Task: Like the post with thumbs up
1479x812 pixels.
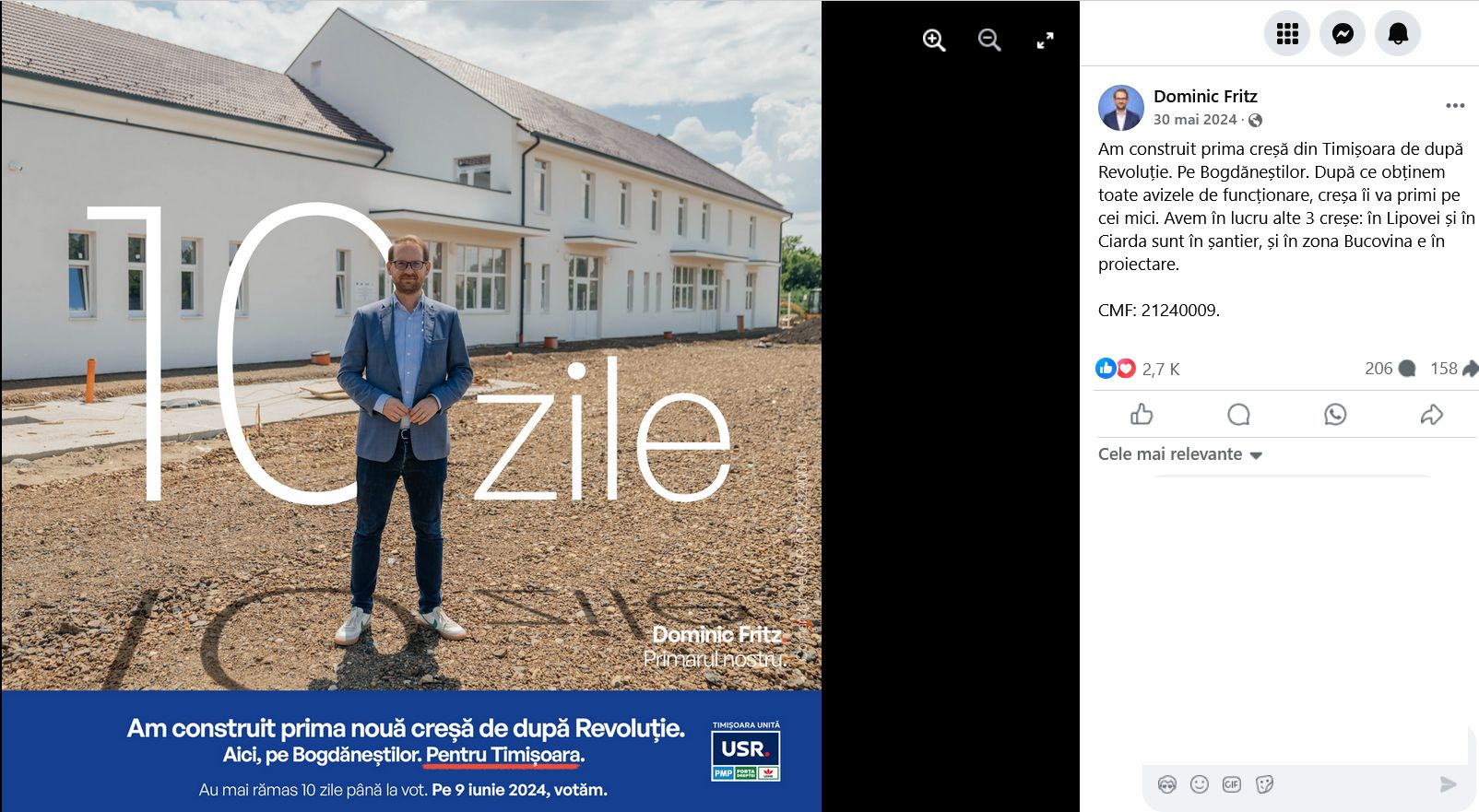Action: coord(1142,415)
